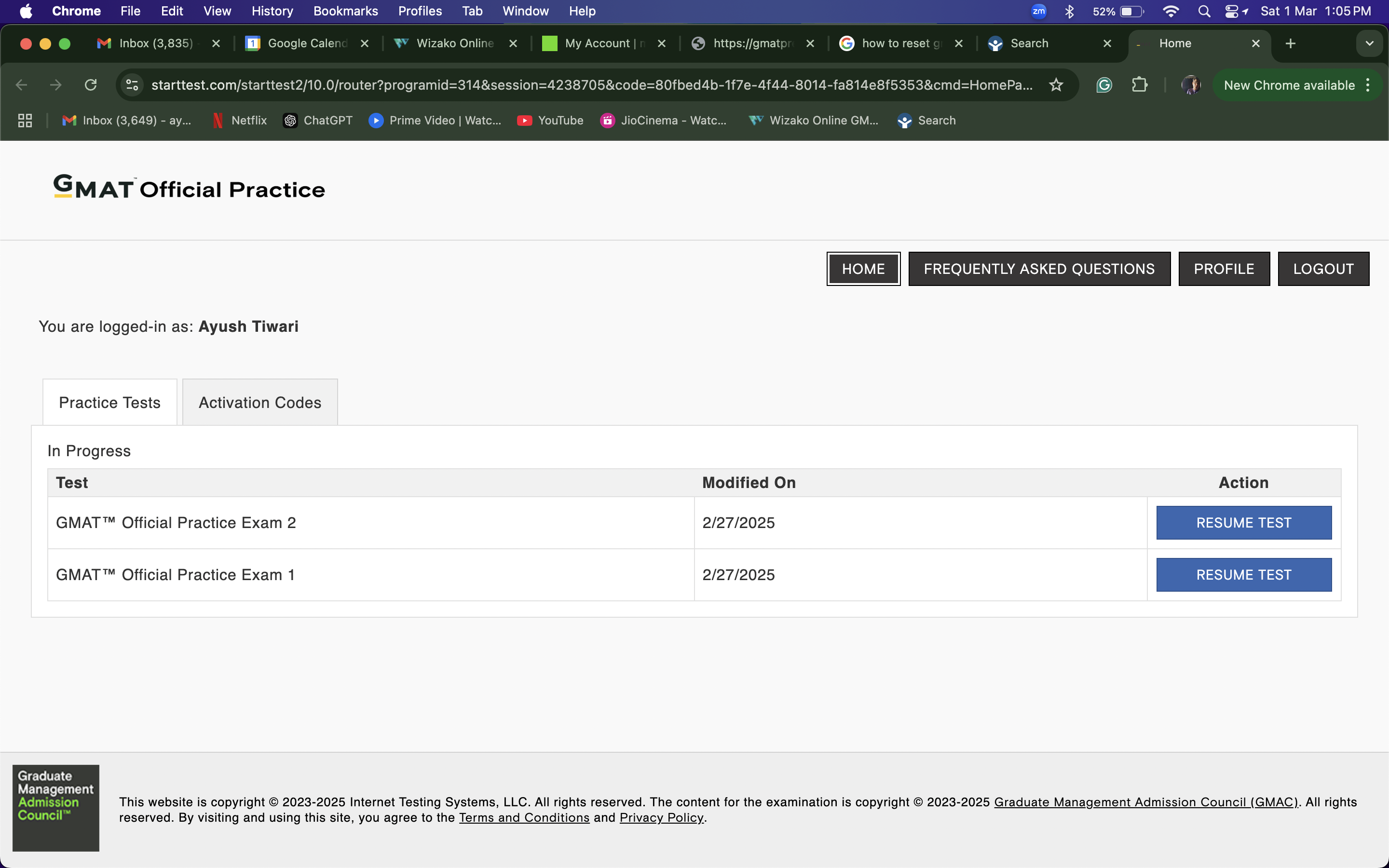Reload the current page
The image size is (1389, 868).
(91, 85)
